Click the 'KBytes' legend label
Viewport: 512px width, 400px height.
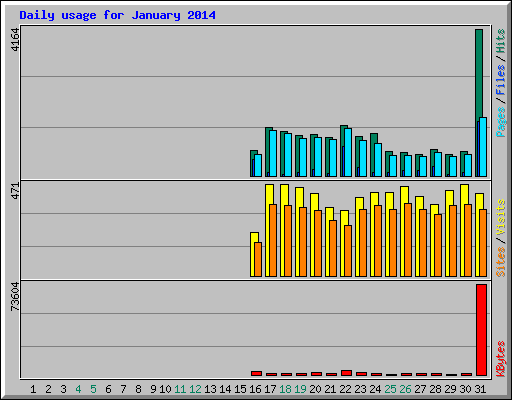pos(500,359)
